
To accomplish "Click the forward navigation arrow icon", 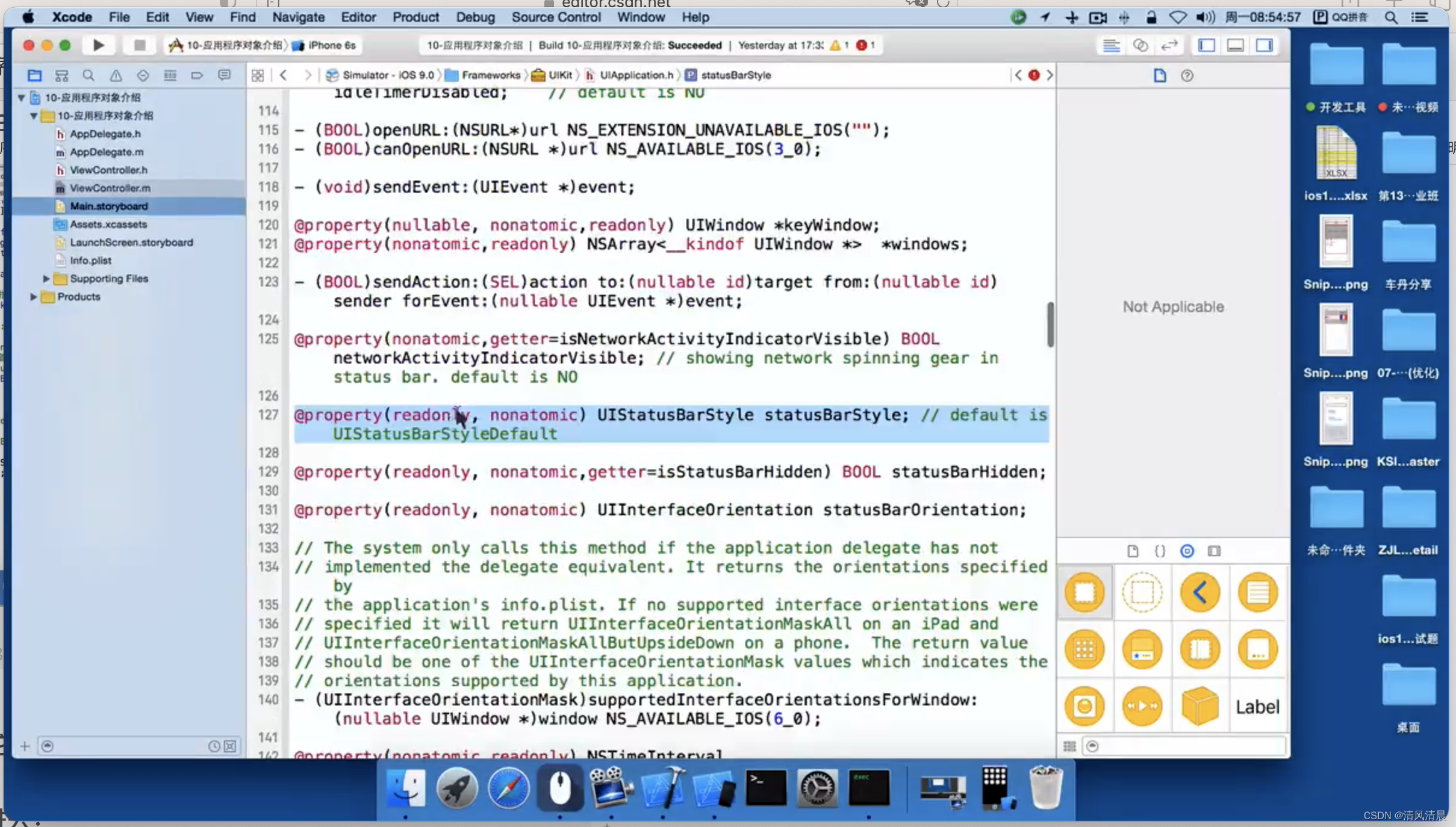I will coord(309,75).
